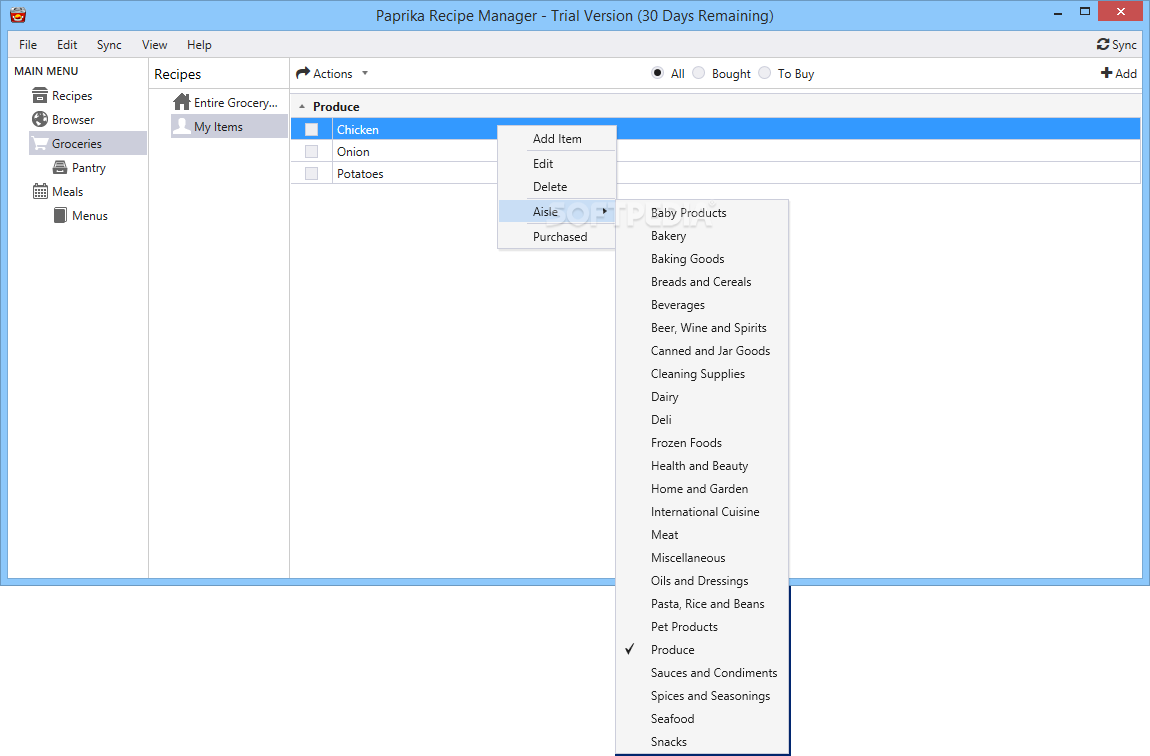1150x756 pixels.
Task: Click the Potatoes item name
Action: pos(360,174)
